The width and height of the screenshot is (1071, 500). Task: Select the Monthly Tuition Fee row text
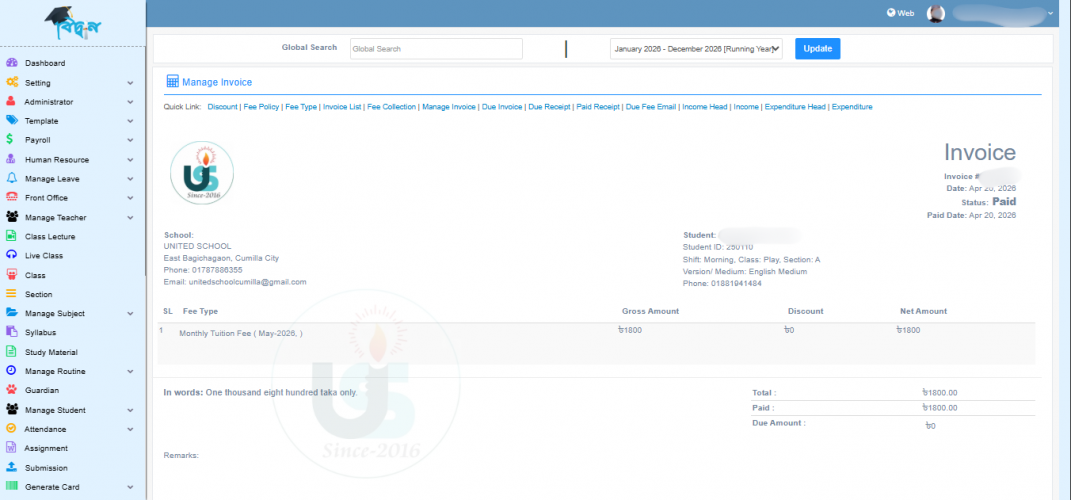pyautogui.click(x=240, y=333)
